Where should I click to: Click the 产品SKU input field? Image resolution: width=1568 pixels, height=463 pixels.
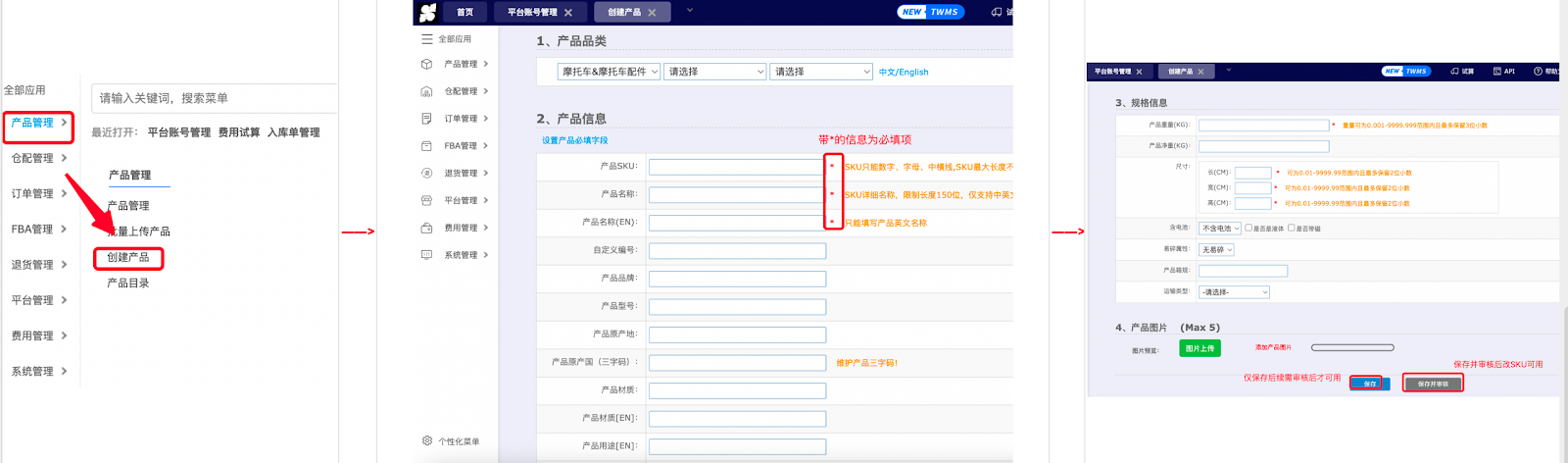737,167
